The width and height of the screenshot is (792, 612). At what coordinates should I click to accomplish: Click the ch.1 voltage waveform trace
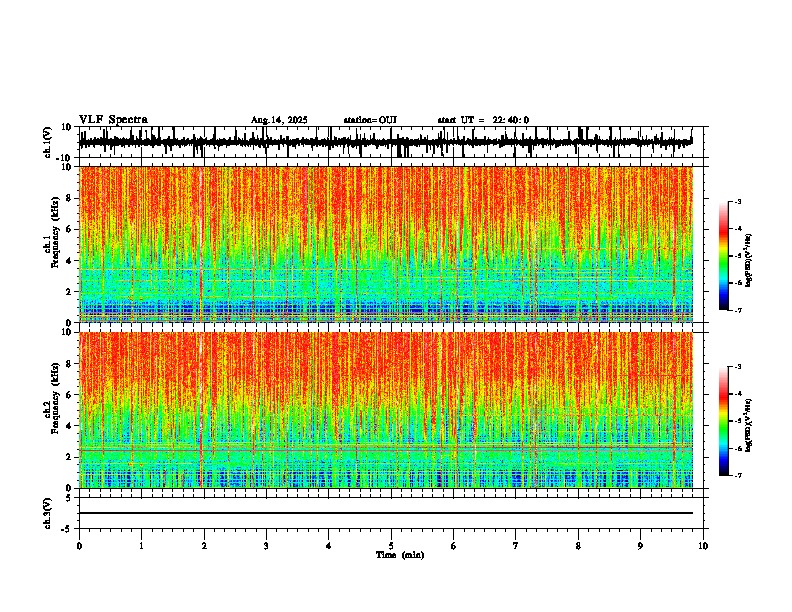pos(386,142)
